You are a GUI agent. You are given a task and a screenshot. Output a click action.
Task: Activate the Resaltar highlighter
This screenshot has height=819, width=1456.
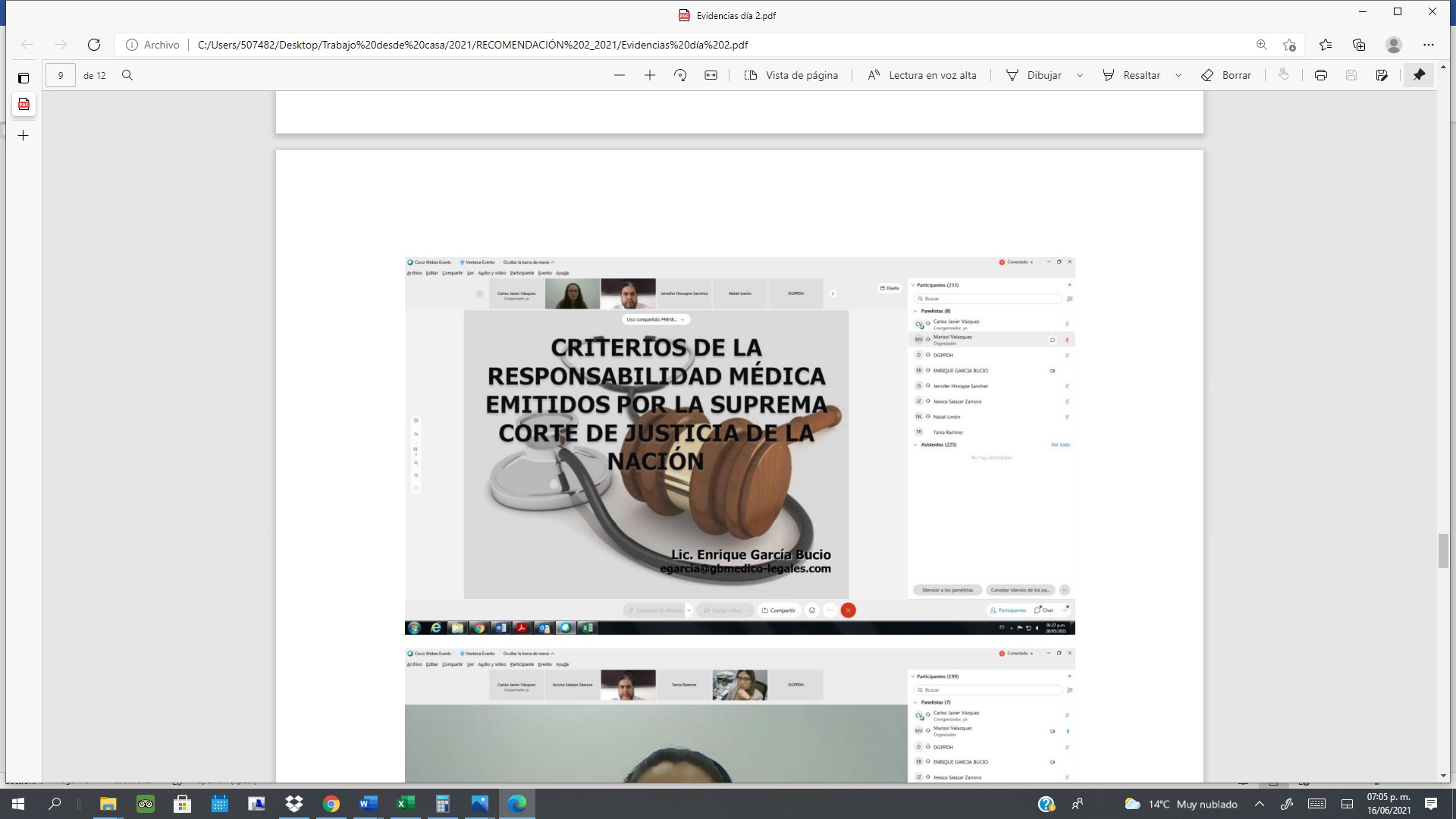coord(1131,75)
